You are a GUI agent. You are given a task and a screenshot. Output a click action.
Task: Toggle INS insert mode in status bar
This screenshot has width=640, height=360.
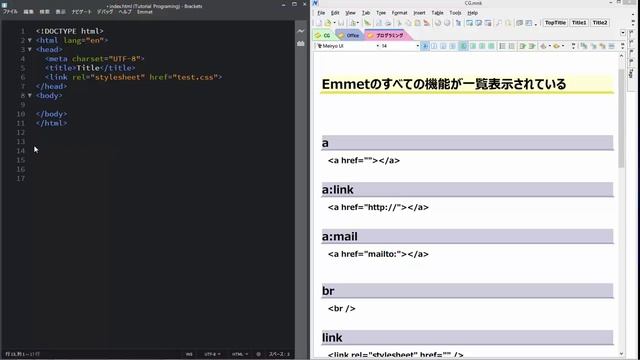coord(189,354)
